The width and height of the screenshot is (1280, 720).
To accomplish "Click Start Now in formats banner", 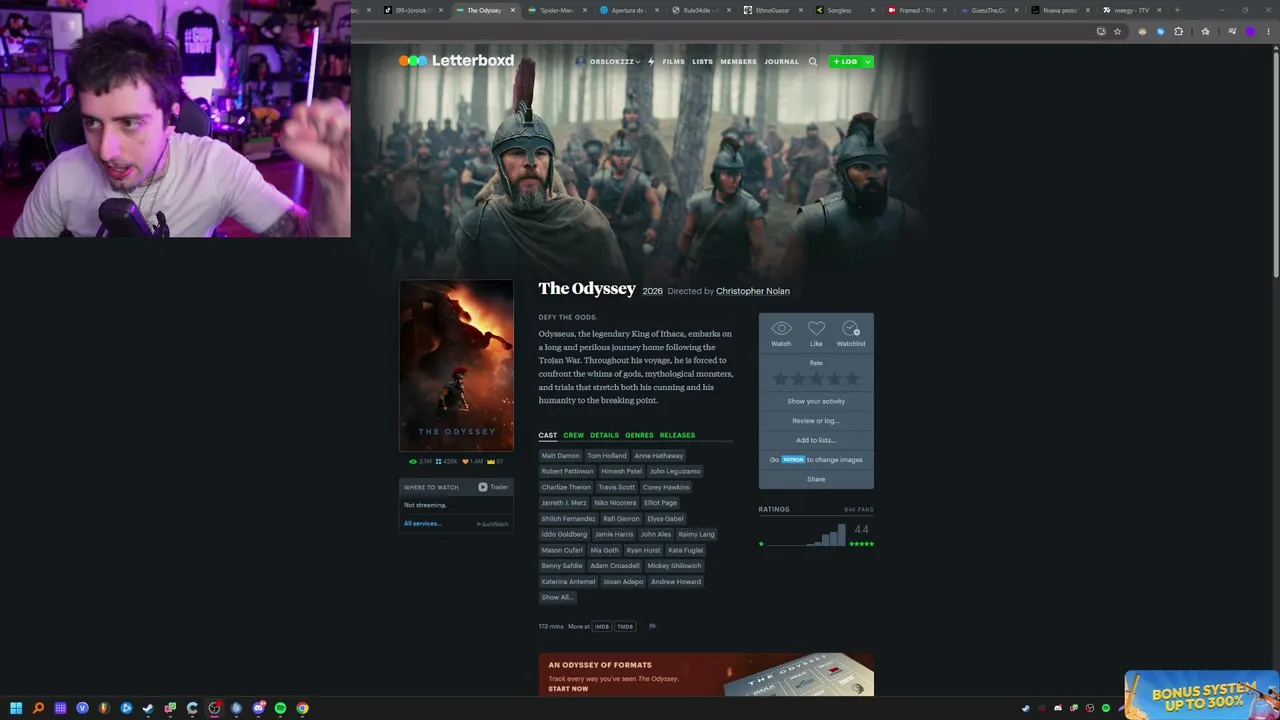I will pyautogui.click(x=568, y=689).
